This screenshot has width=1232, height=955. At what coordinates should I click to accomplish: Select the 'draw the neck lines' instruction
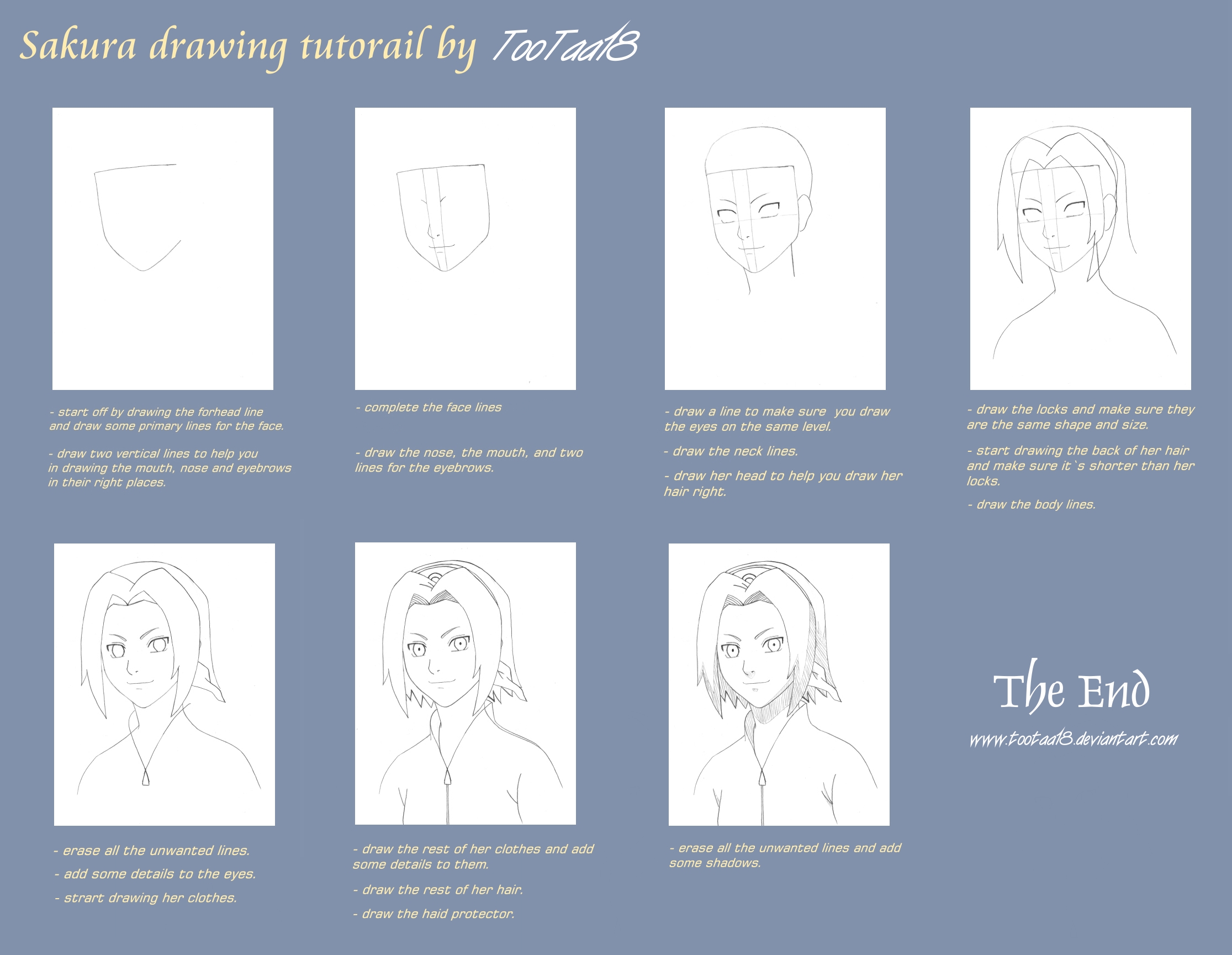pyautogui.click(x=731, y=451)
